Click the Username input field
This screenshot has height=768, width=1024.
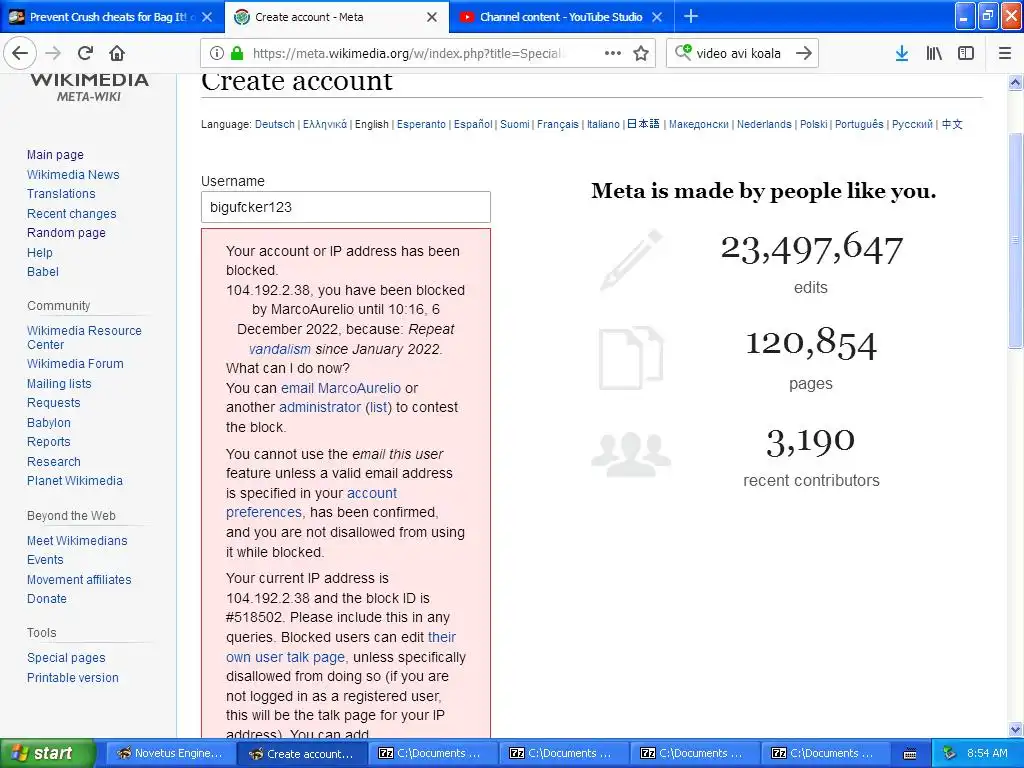coord(345,207)
